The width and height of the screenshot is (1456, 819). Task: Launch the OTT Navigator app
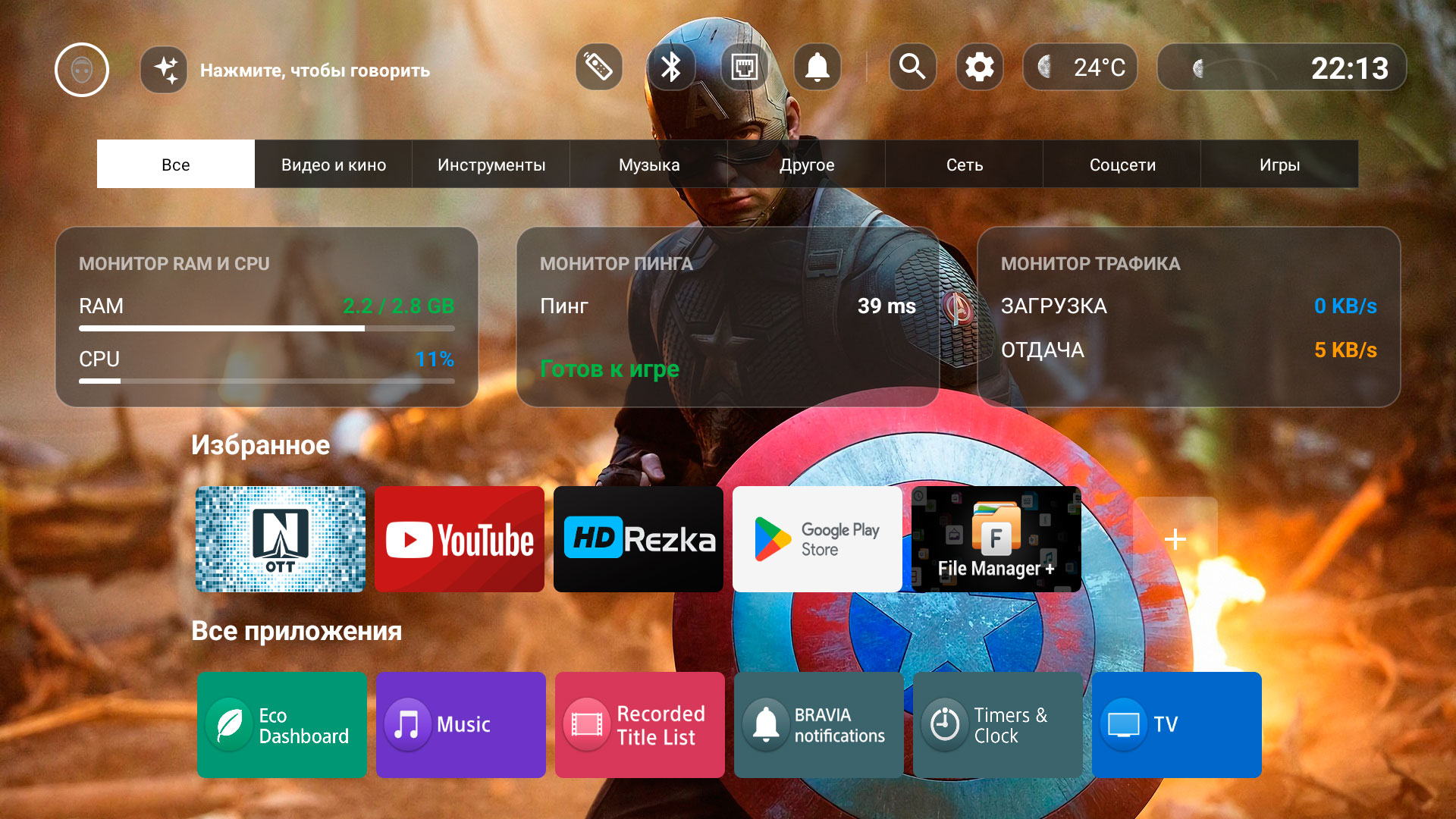tap(281, 539)
